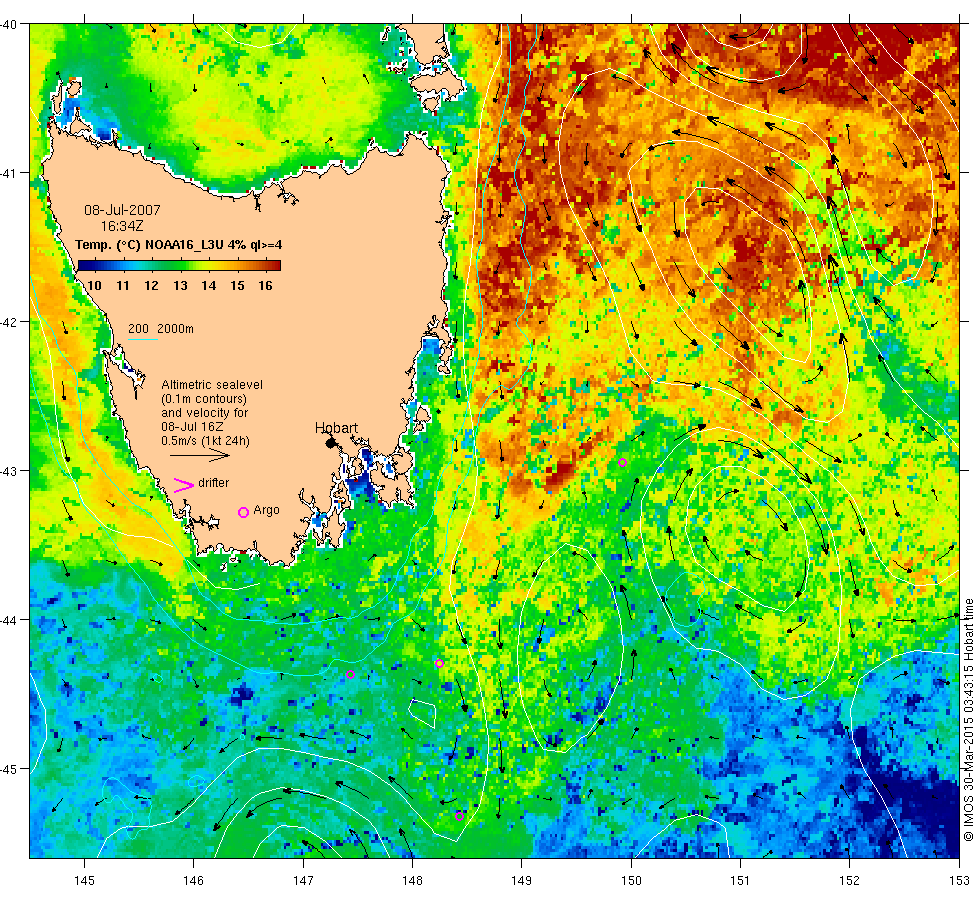Click the velocity scale reference arrow
Image resolution: width=980 pixels, height=900 pixels.
[199, 455]
